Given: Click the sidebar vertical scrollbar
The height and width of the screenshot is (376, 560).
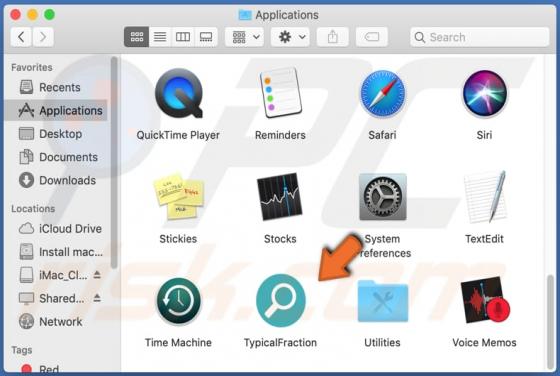Looking at the screenshot, I should click(114, 162).
